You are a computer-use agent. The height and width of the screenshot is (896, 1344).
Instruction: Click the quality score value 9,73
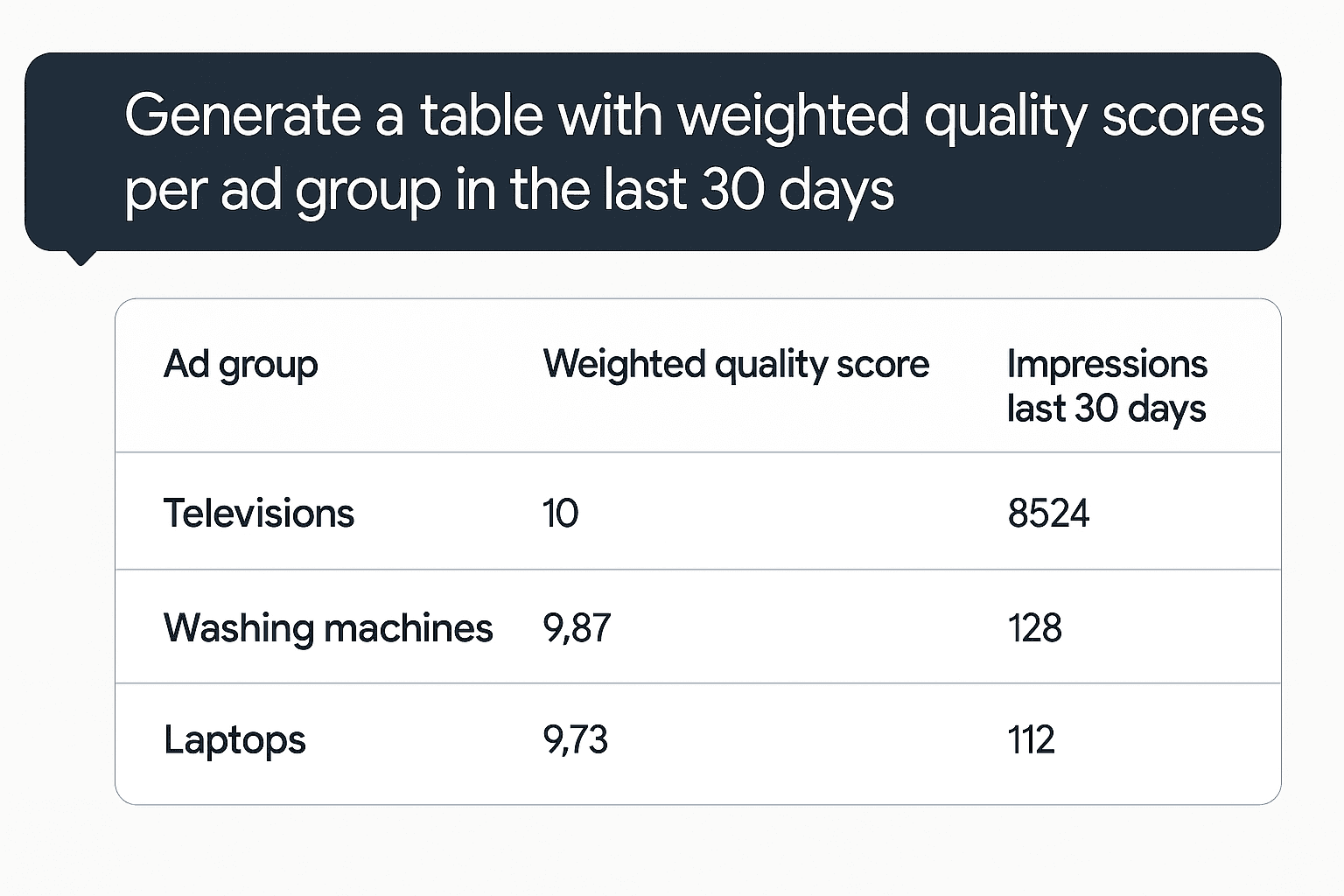pos(575,740)
